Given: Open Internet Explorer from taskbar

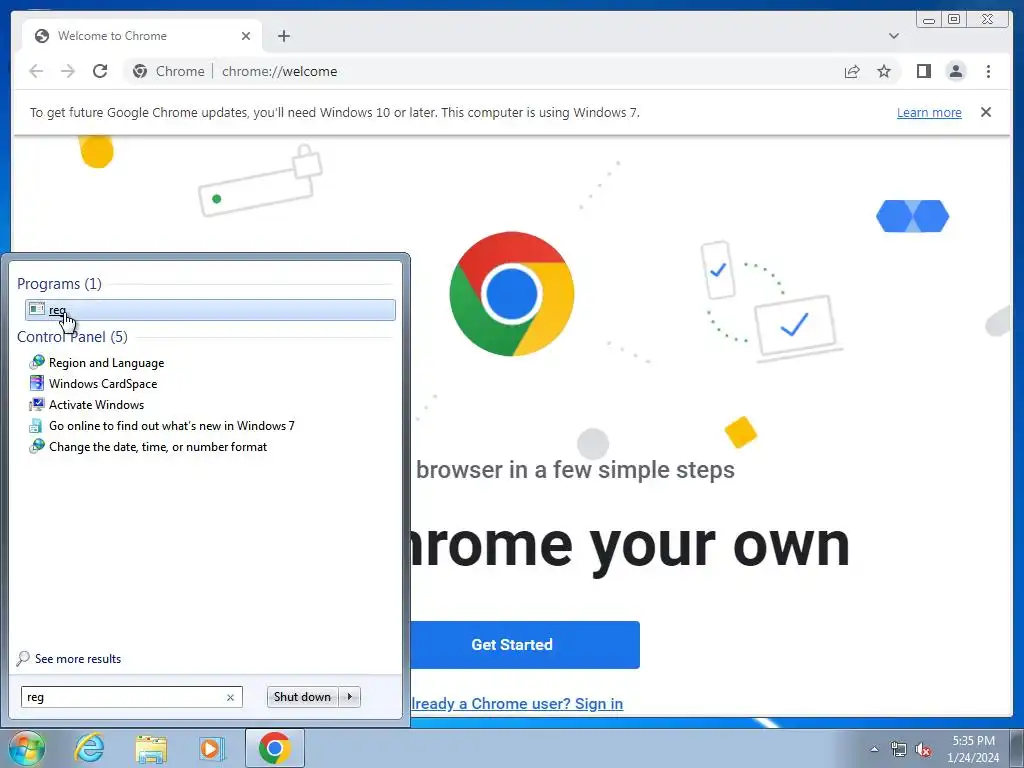Looking at the screenshot, I should [x=89, y=748].
